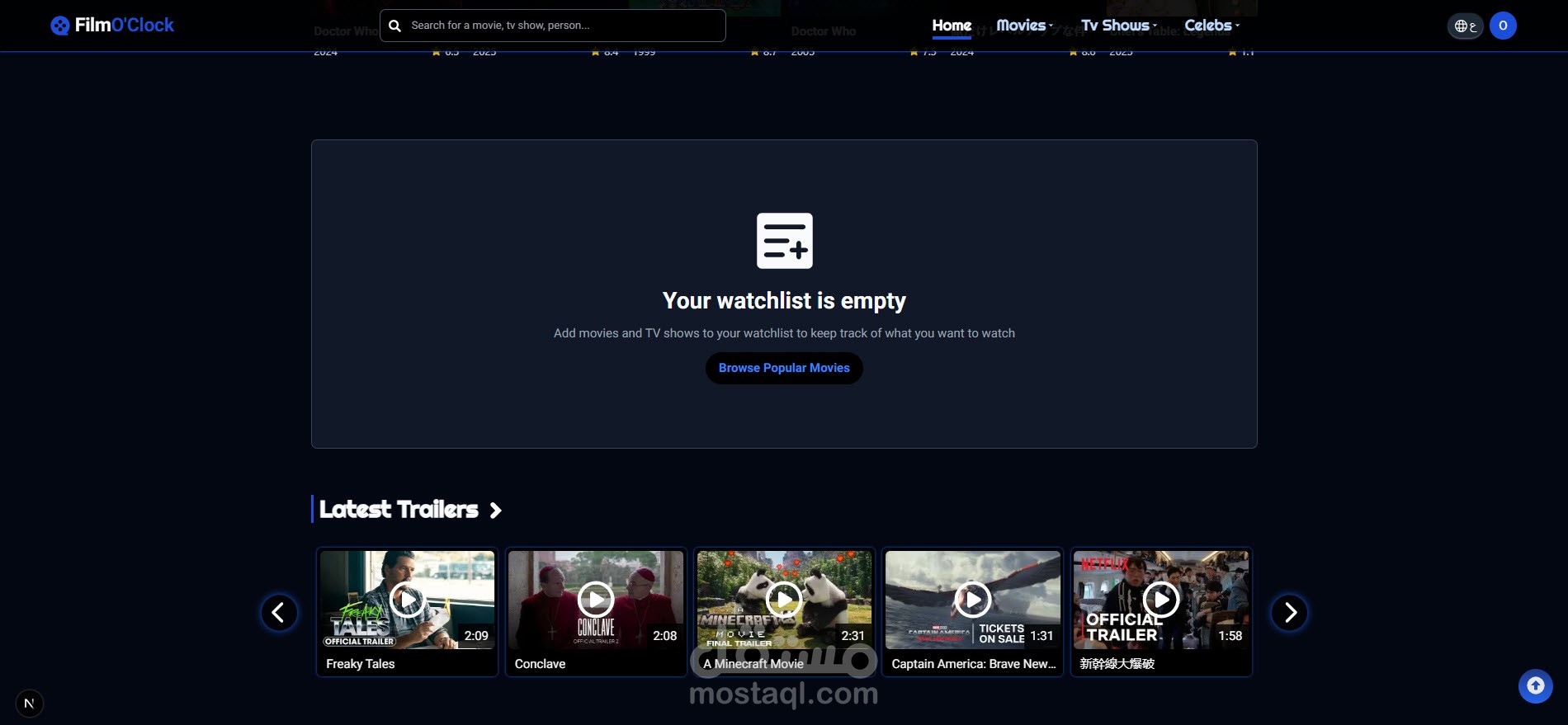This screenshot has height=725, width=1568.
Task: Play the A Minecraft Movie trailer
Action: 784,600
